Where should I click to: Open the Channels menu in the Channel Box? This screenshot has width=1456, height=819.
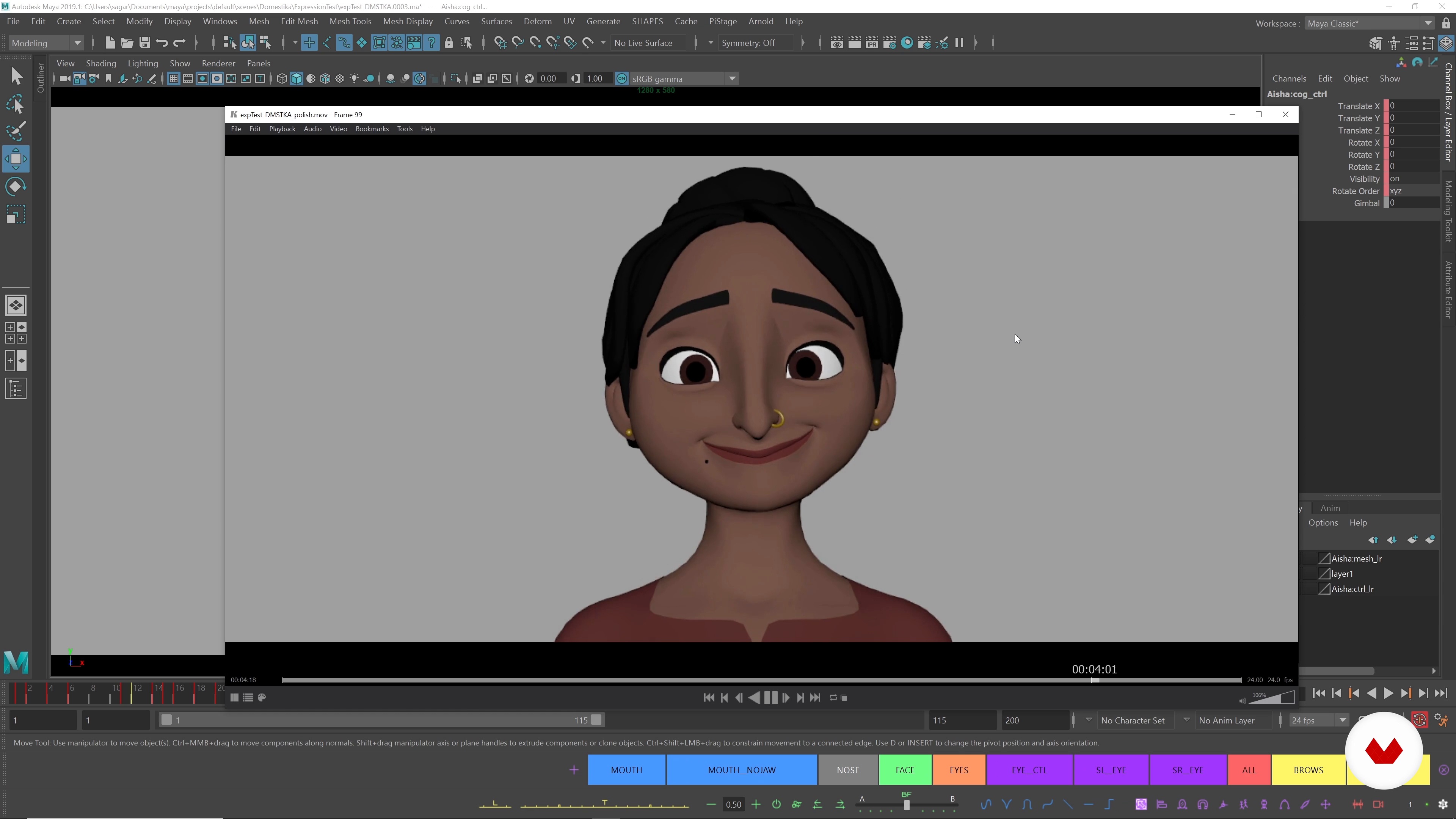[x=1289, y=78]
